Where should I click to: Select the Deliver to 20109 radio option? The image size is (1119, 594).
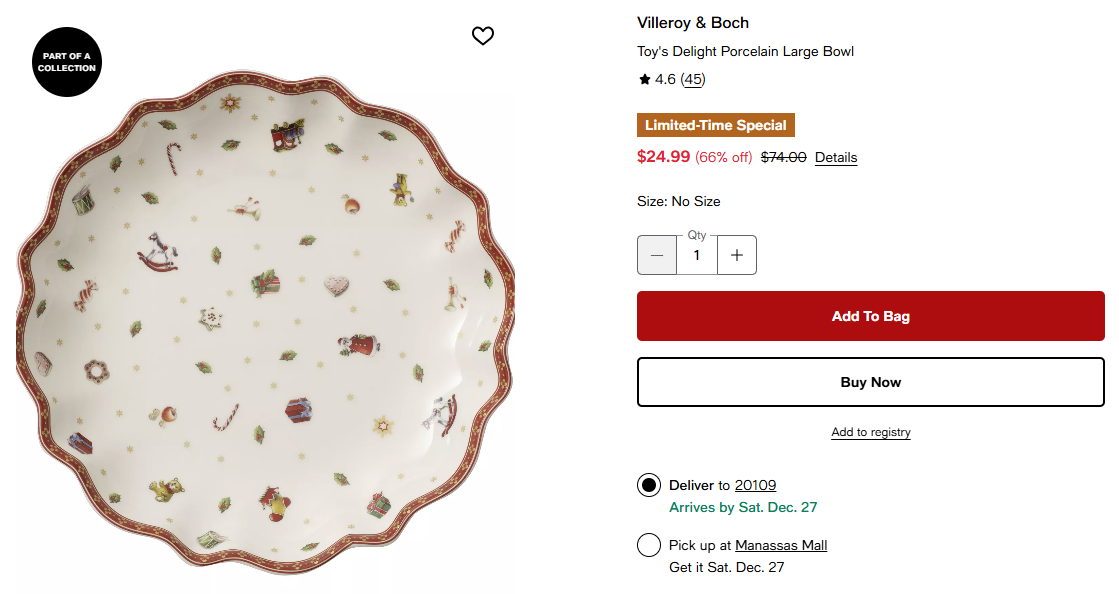(x=649, y=485)
